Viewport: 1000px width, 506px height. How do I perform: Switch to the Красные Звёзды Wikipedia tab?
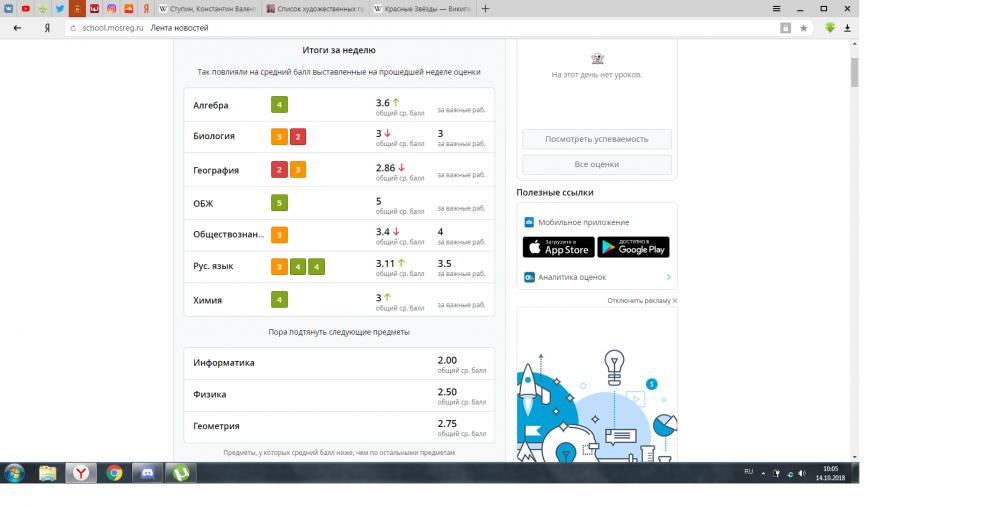pos(421,8)
